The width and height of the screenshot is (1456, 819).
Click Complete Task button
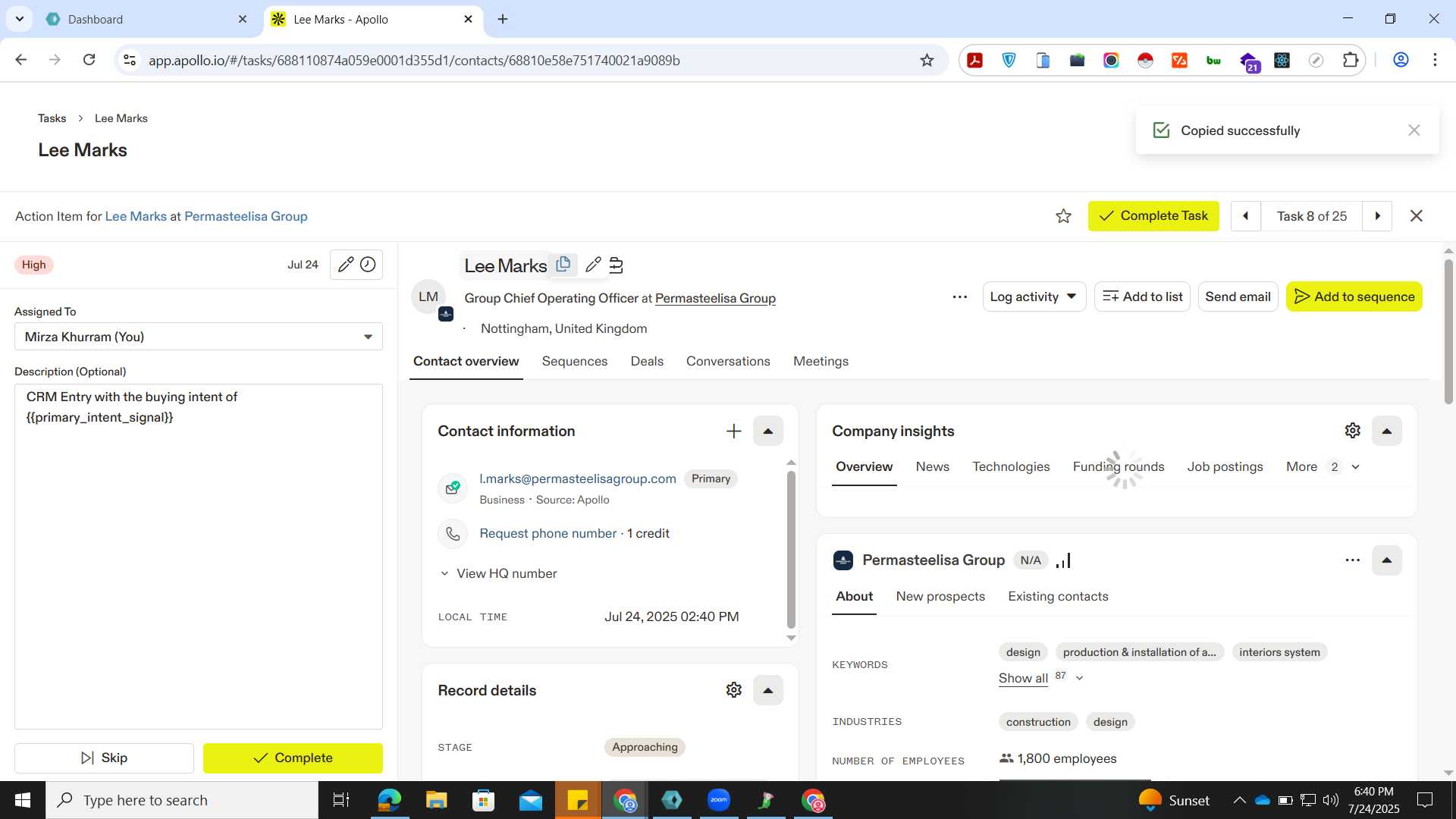coord(1153,216)
